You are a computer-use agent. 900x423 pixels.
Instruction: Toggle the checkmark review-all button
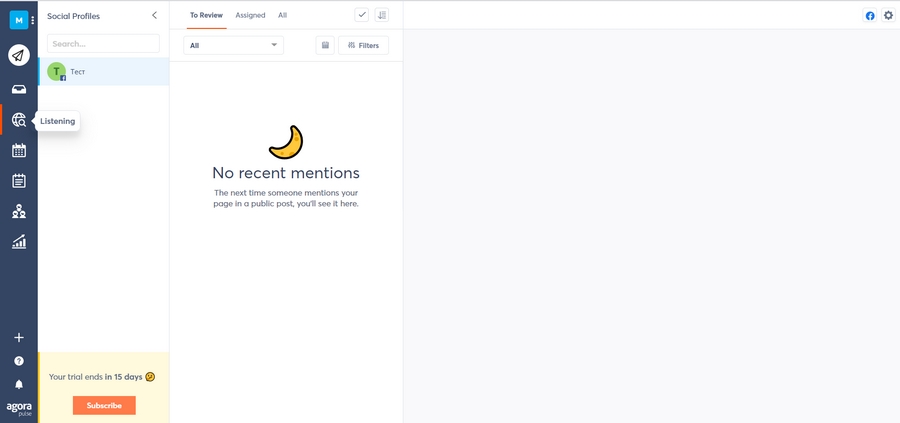pyautogui.click(x=362, y=15)
